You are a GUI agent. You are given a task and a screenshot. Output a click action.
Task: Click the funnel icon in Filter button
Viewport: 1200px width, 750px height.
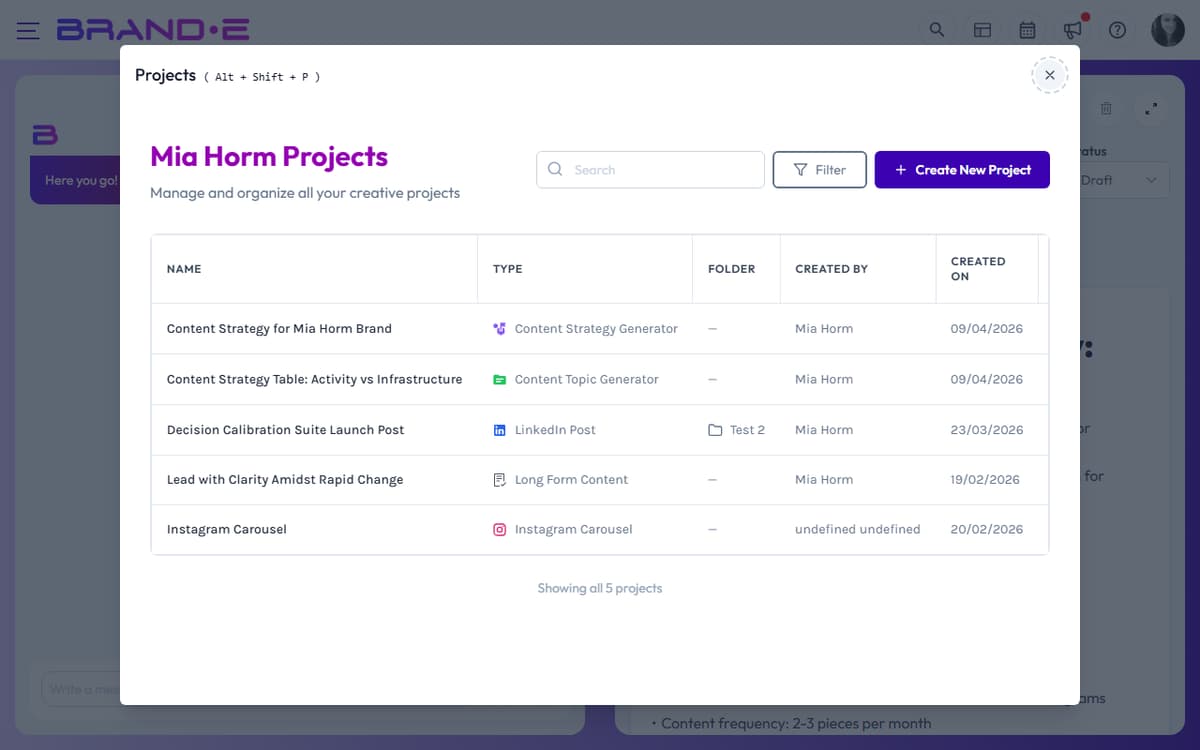coord(801,170)
